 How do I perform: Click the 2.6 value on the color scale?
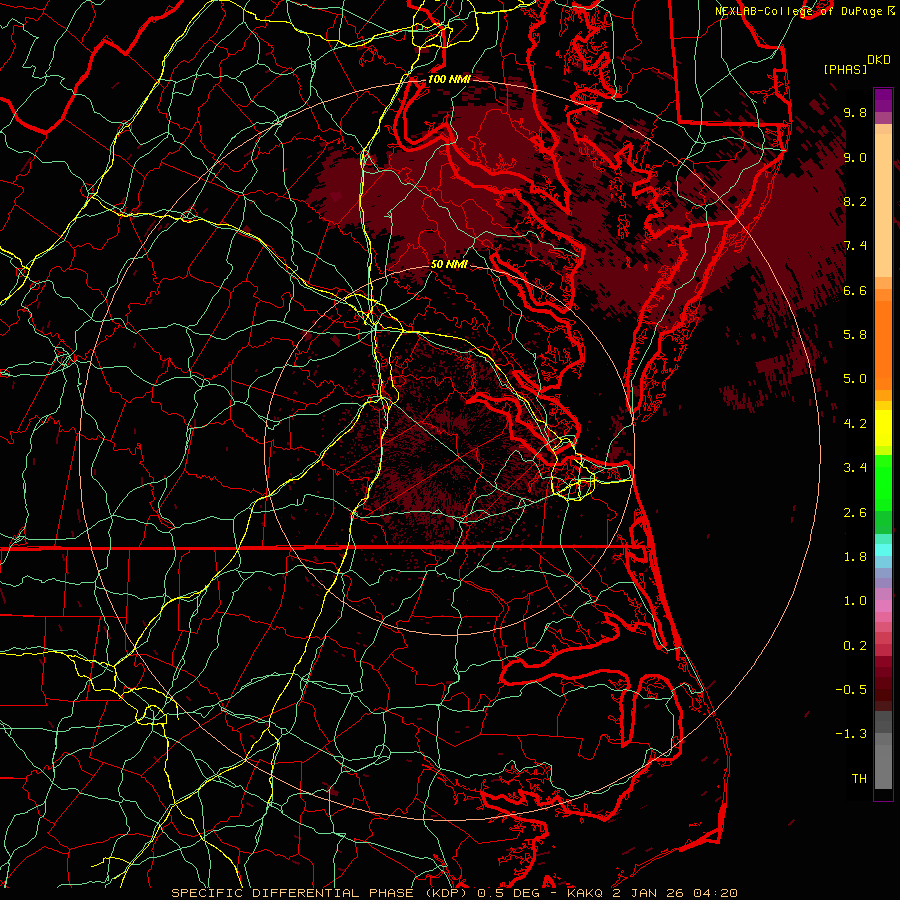click(855, 513)
